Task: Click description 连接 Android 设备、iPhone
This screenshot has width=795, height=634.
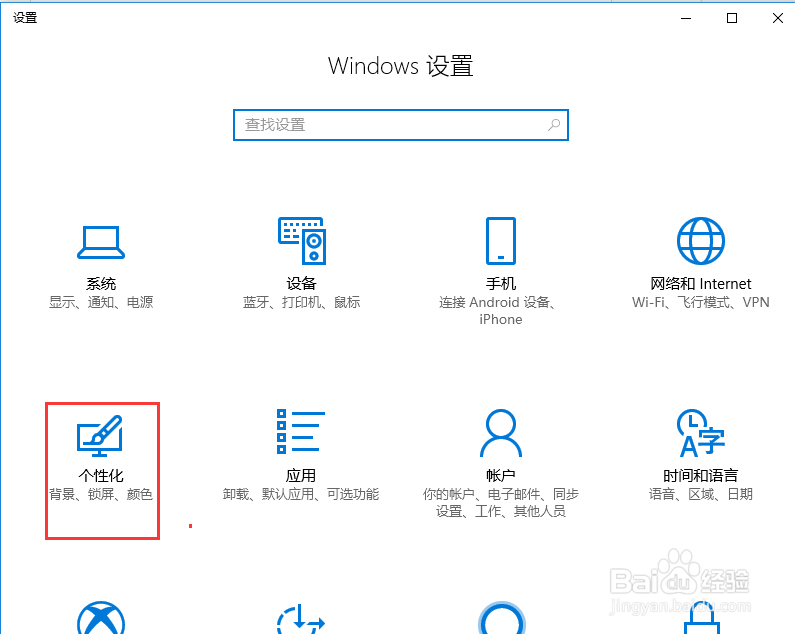Action: tap(497, 310)
